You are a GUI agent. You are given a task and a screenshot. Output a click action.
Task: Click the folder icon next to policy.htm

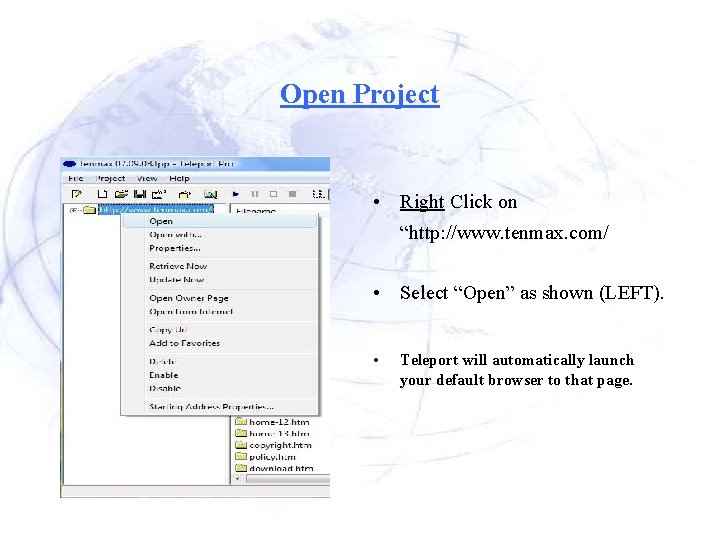coord(241,456)
